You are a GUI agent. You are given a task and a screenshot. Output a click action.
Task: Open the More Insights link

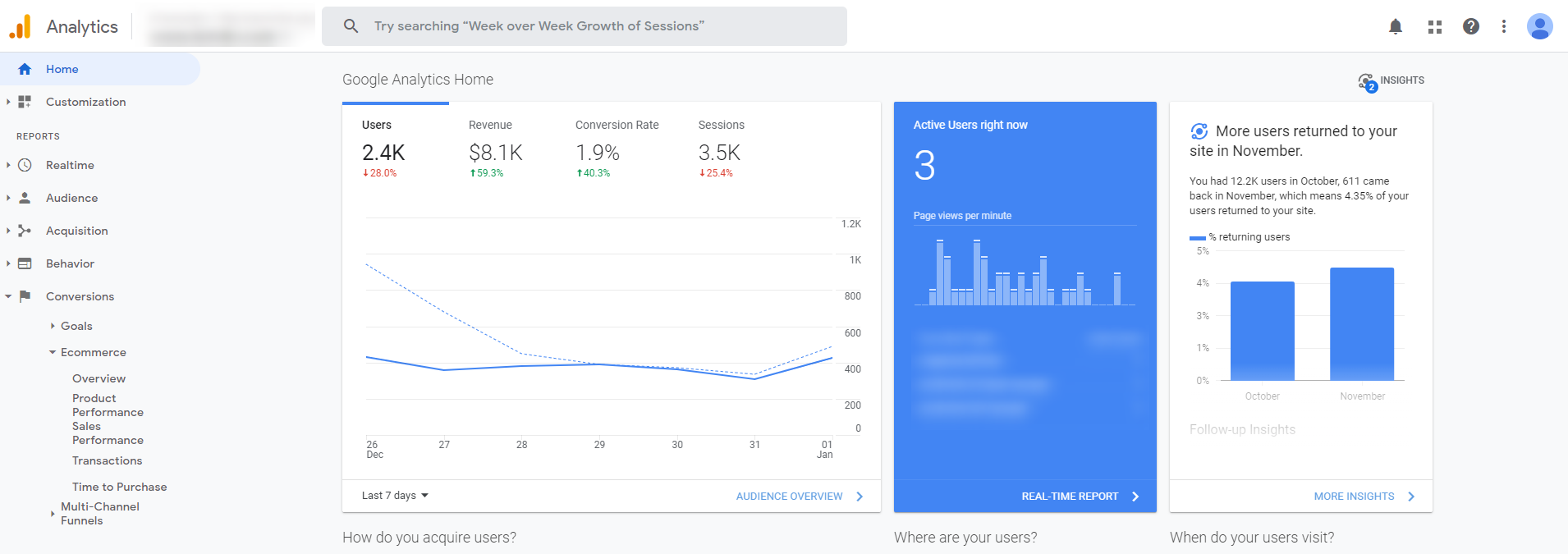(x=1354, y=497)
